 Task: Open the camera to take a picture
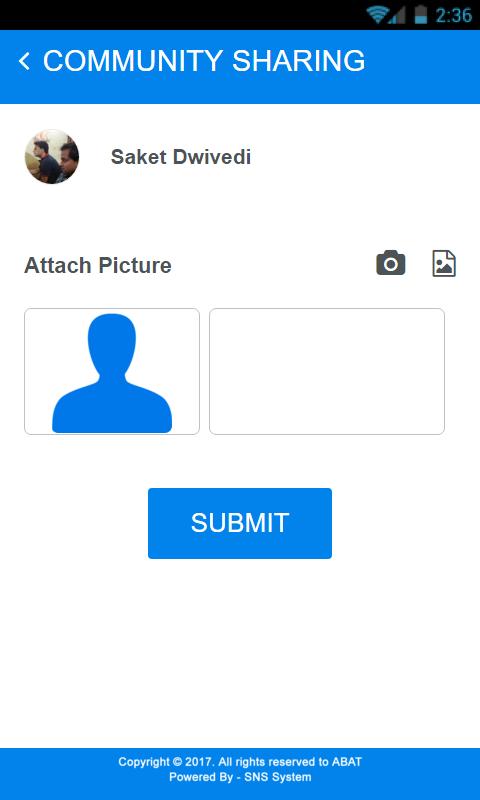pos(391,263)
